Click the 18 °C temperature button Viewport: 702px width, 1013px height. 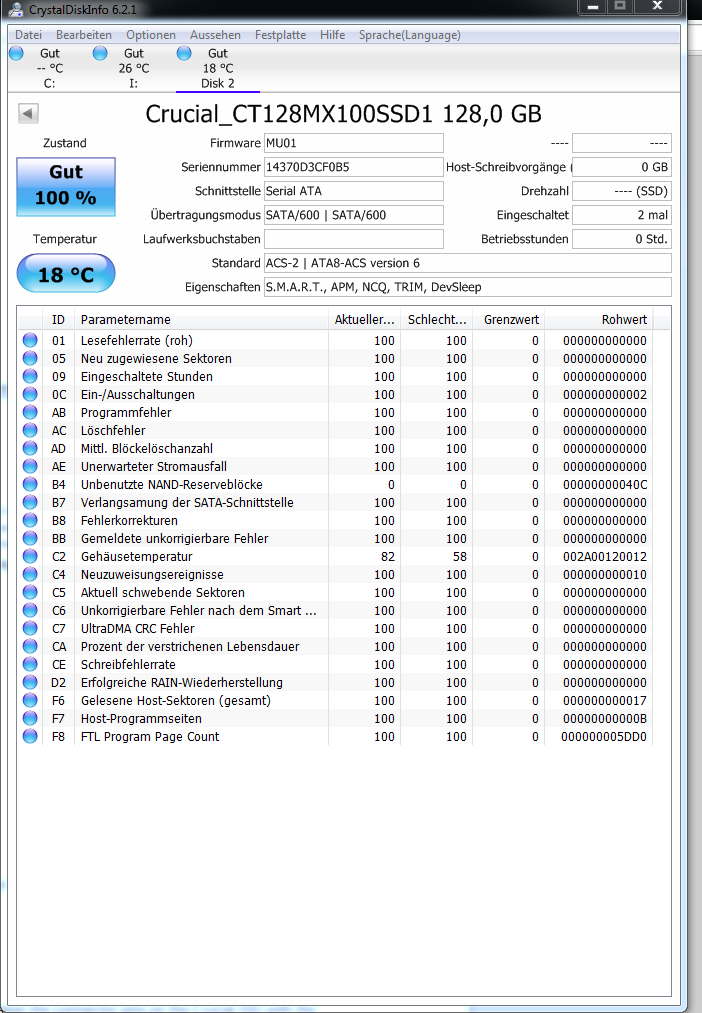point(66,273)
